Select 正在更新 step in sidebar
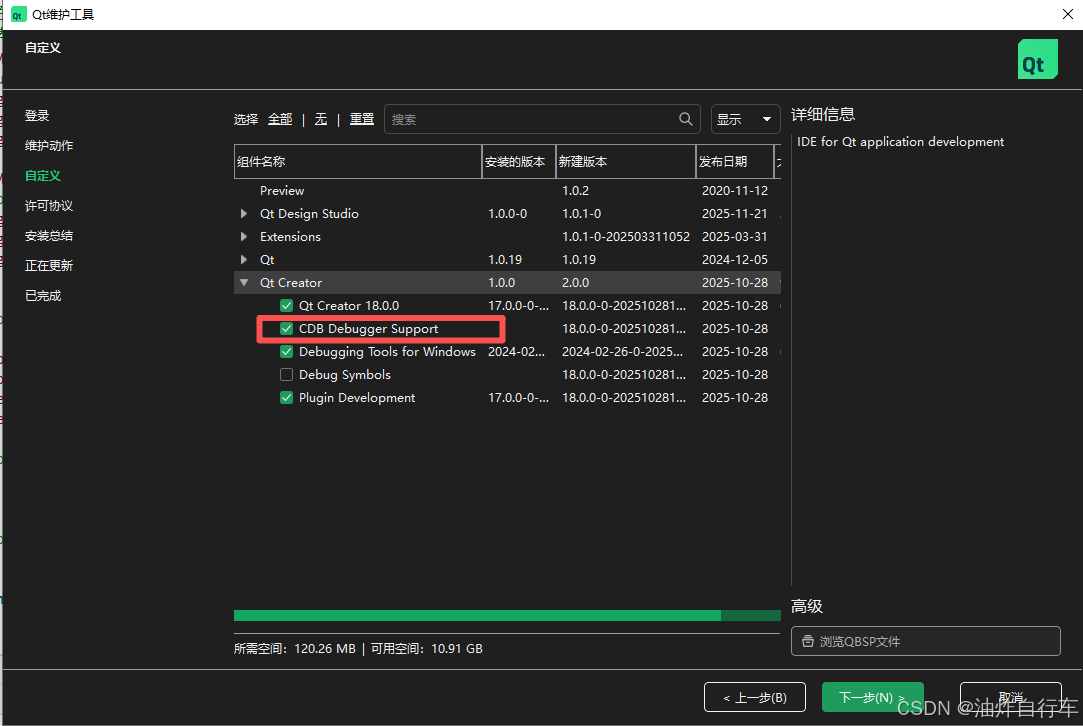1083x726 pixels. tap(49, 265)
